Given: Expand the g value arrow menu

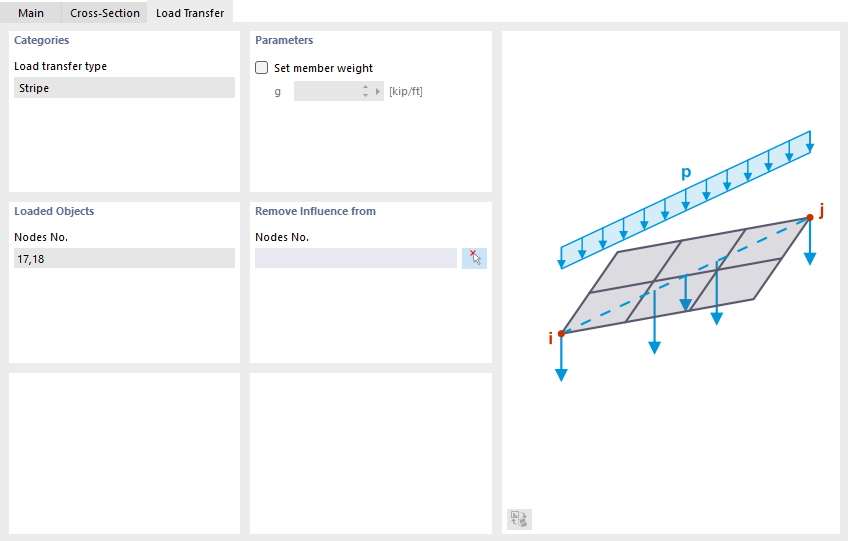Looking at the screenshot, I should click(378, 92).
